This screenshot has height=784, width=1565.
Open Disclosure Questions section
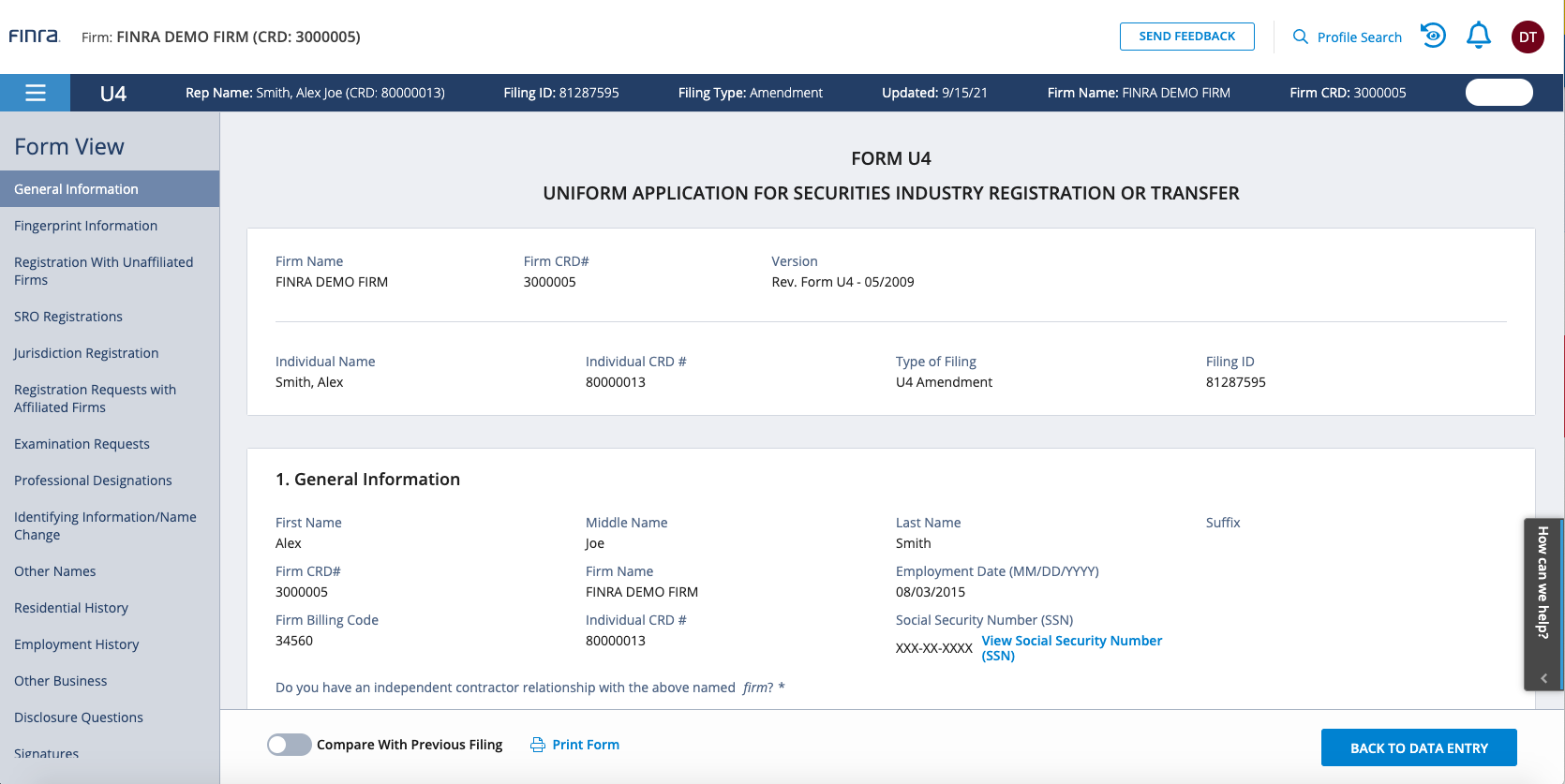click(79, 717)
